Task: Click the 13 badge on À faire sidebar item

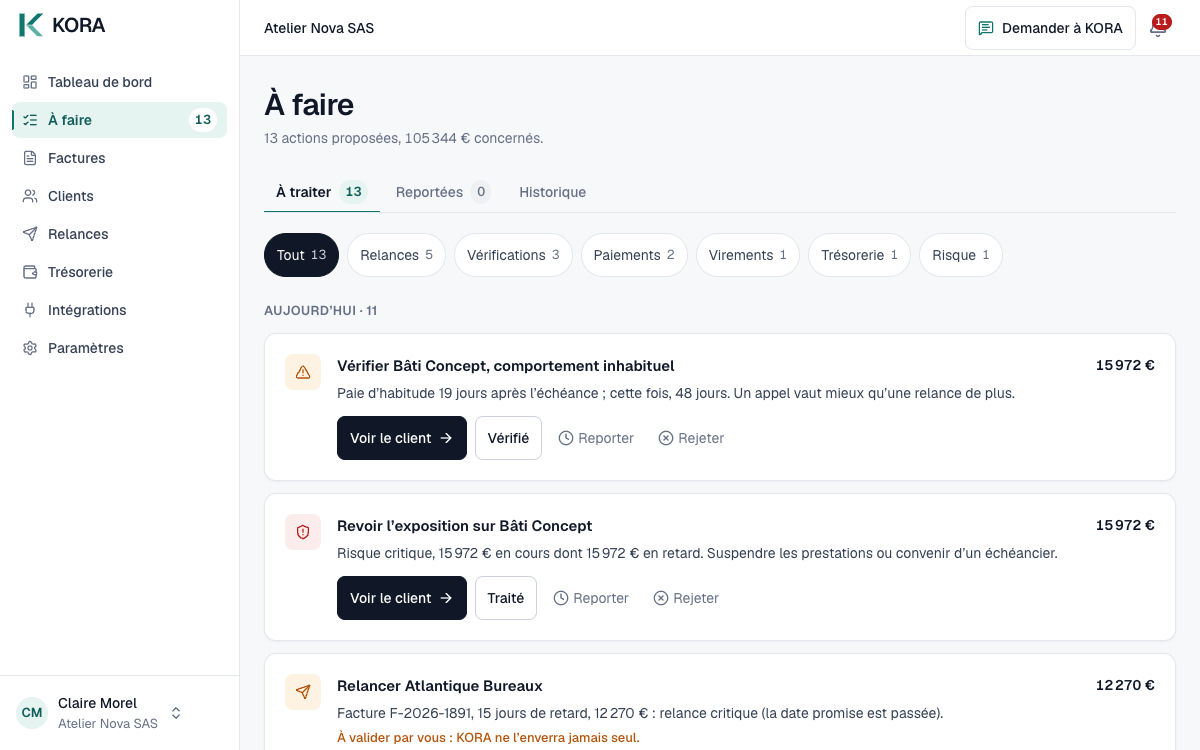Action: (203, 120)
